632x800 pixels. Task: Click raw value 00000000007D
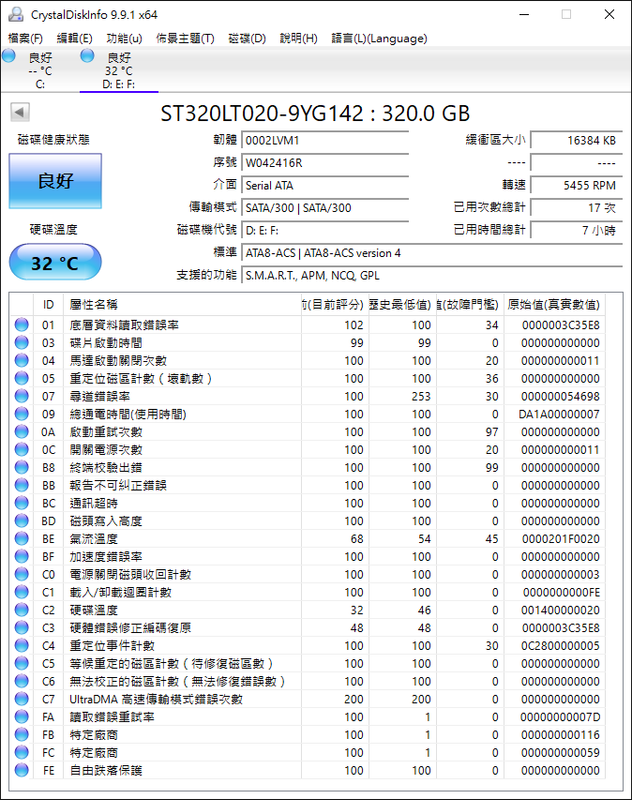tap(560, 716)
